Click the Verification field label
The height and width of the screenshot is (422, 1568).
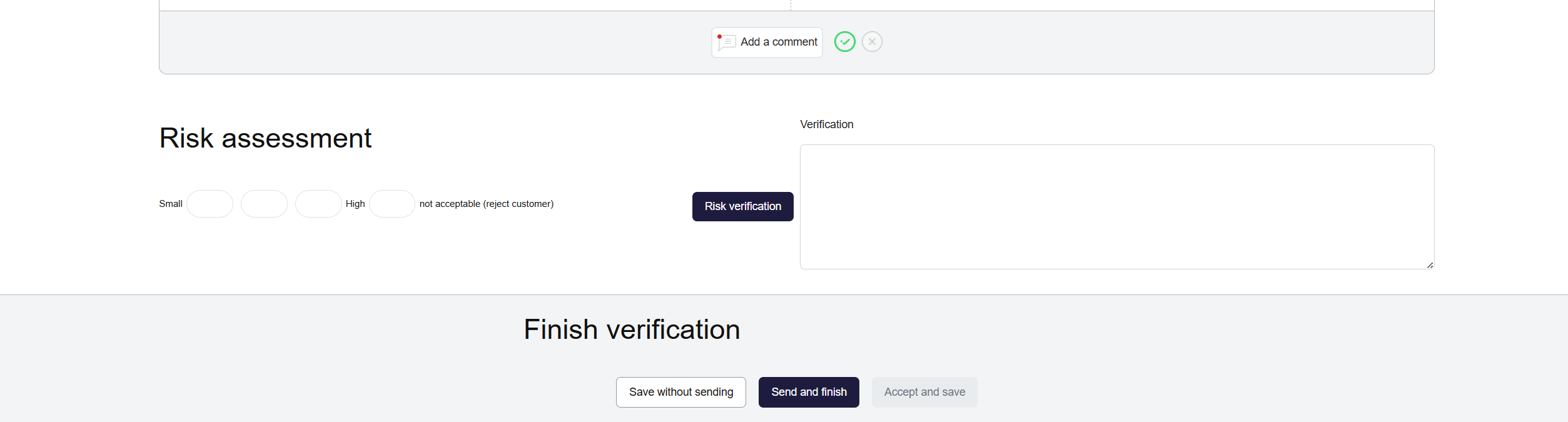(826, 124)
